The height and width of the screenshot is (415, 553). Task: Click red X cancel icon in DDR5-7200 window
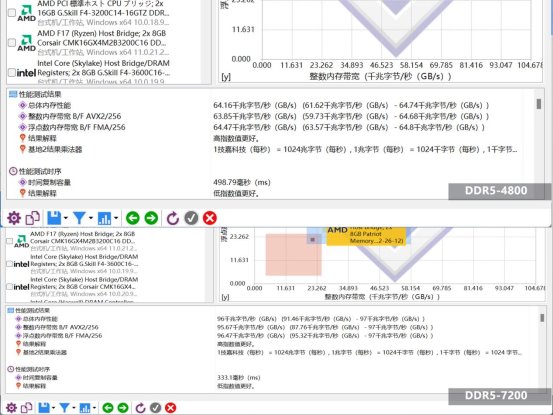coord(171,408)
